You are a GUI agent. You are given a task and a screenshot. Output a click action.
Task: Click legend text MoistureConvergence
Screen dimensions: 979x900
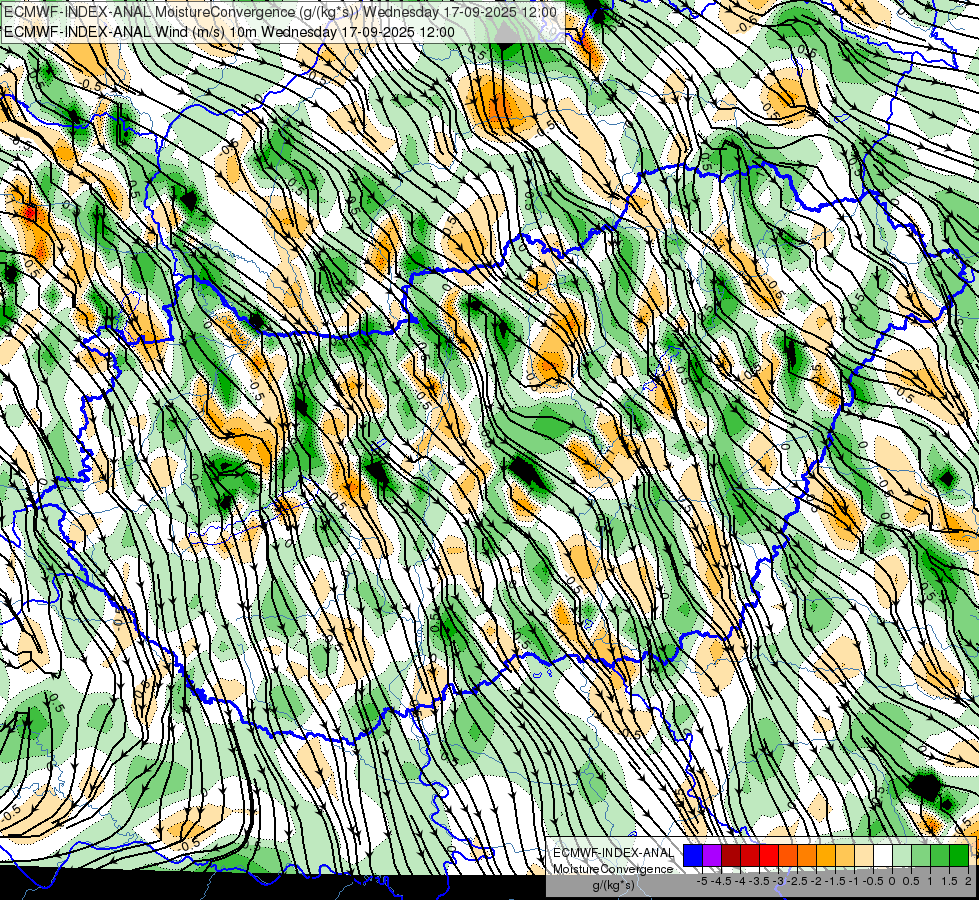tap(613, 869)
